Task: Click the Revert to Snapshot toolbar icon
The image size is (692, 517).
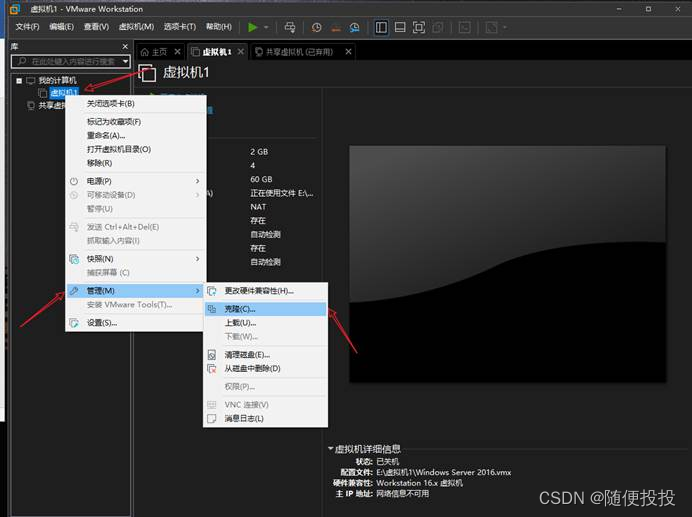Action: click(336, 27)
